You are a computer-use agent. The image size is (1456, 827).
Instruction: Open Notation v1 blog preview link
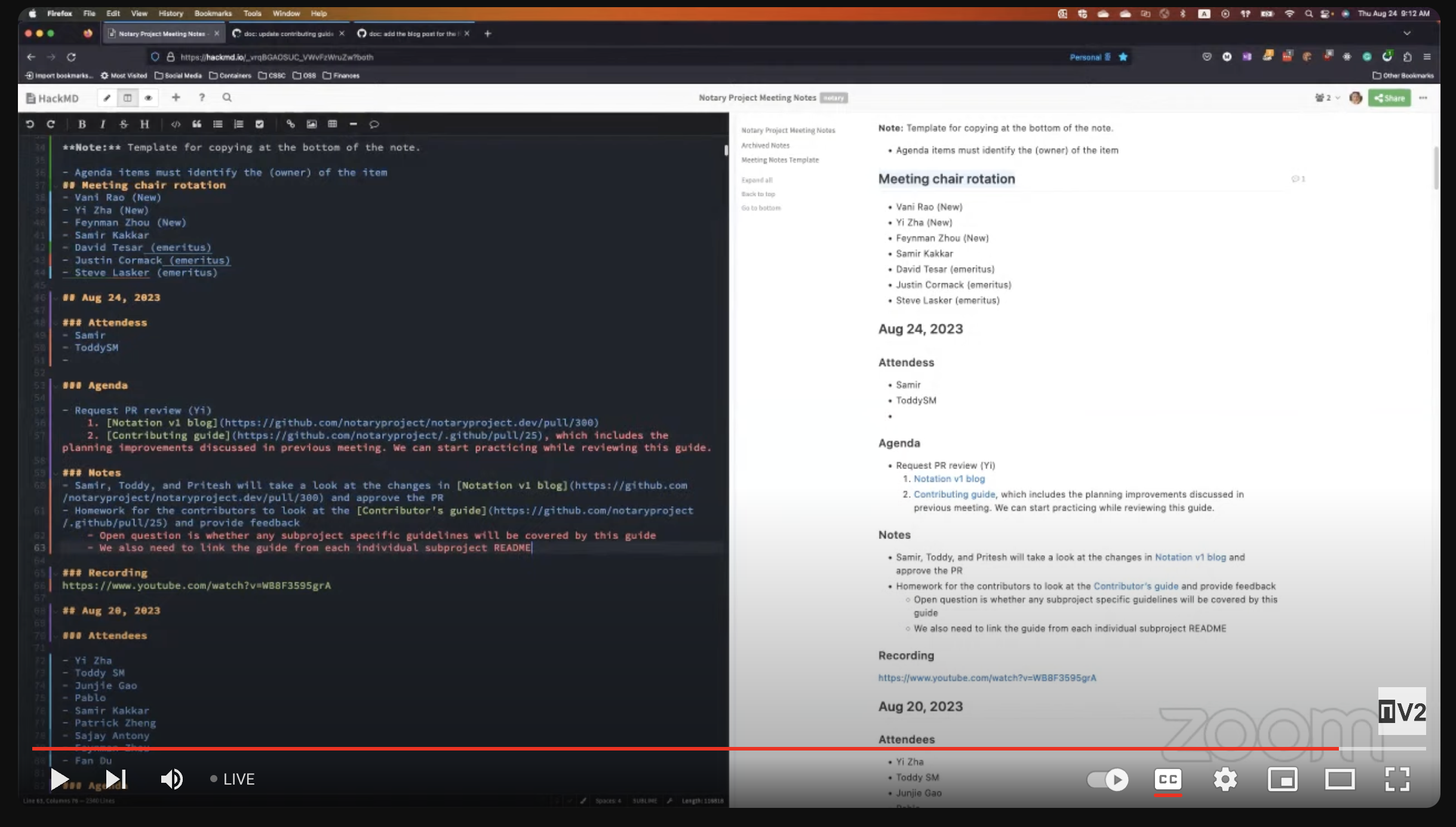pos(949,479)
